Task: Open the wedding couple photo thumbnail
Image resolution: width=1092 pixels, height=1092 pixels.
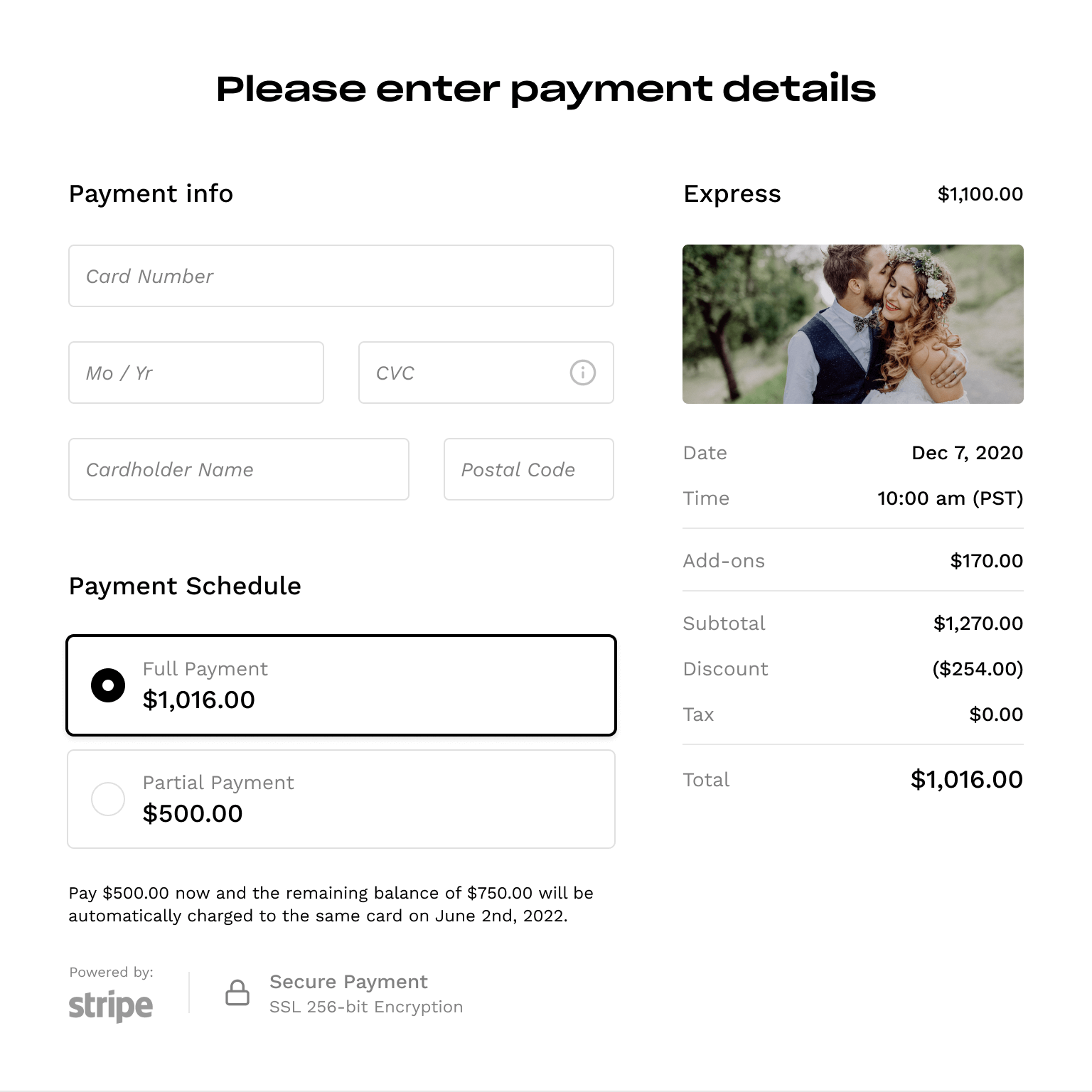Action: coord(853,324)
